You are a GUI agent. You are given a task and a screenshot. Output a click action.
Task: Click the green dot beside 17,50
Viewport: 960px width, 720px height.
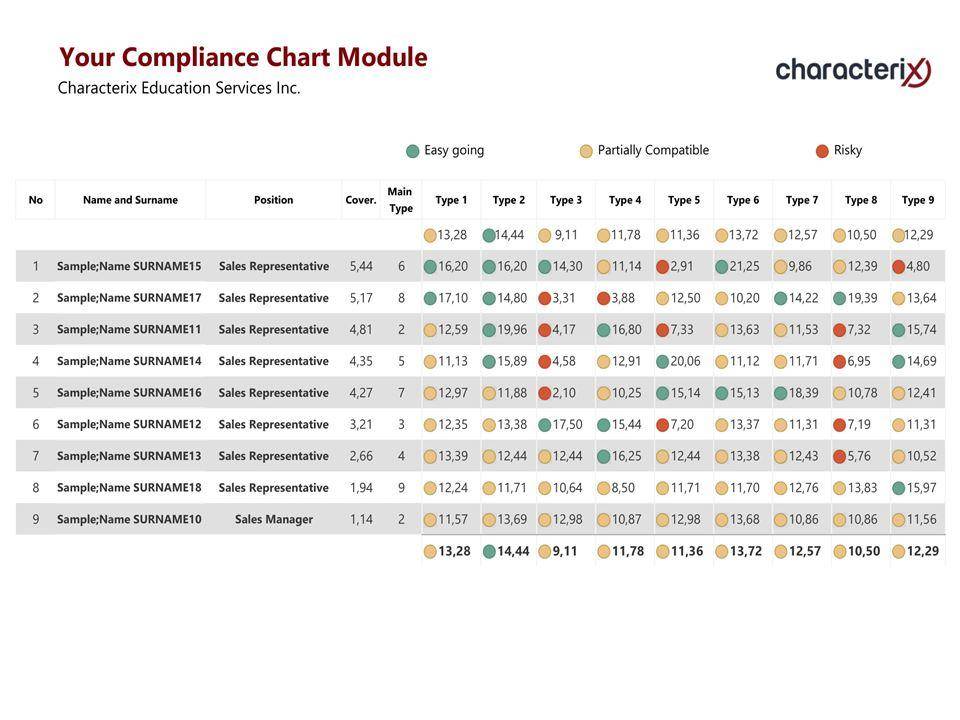(x=545, y=425)
